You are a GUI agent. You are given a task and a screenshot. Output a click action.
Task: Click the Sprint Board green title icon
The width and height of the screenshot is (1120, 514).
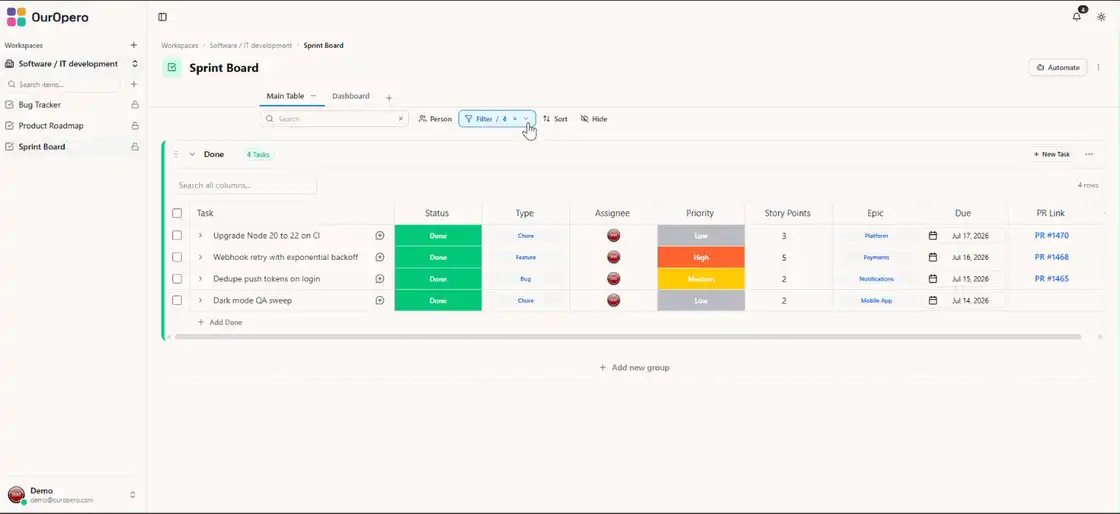(x=171, y=68)
